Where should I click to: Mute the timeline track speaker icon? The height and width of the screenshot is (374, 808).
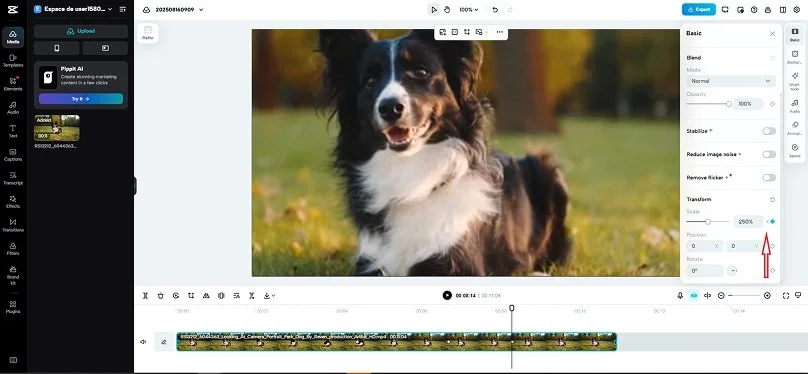[143, 342]
